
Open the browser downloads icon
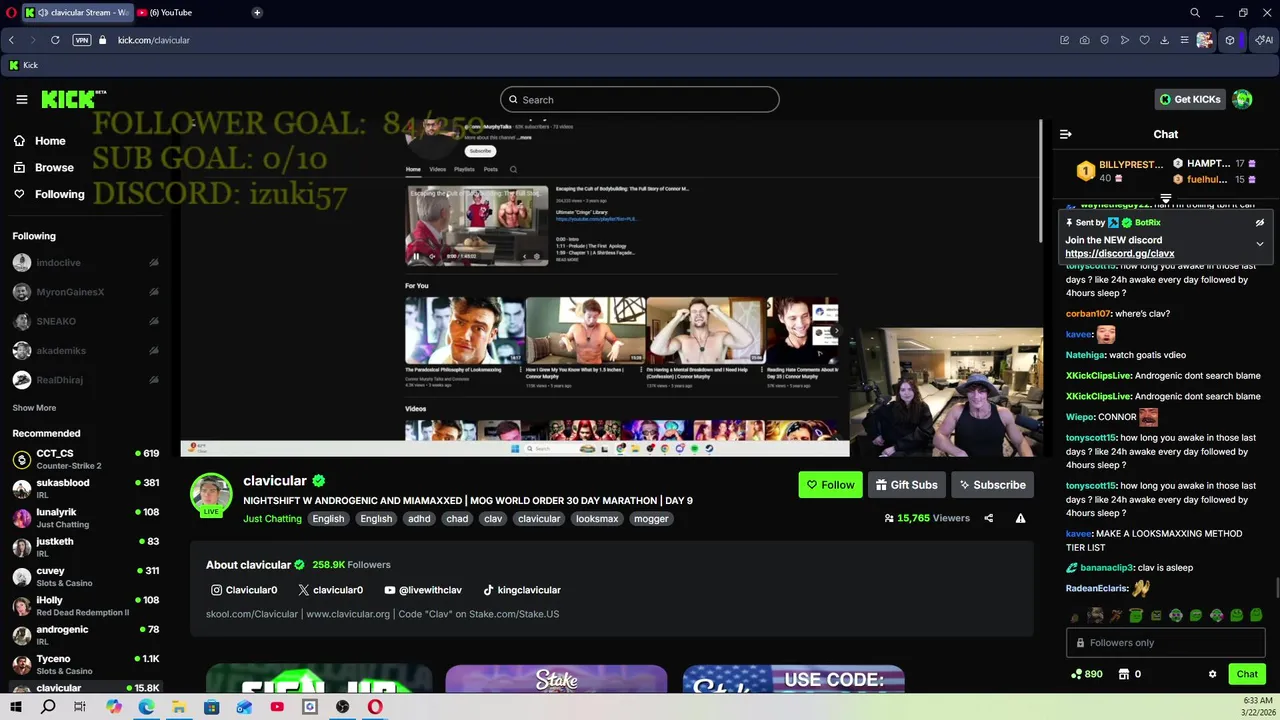click(1164, 40)
